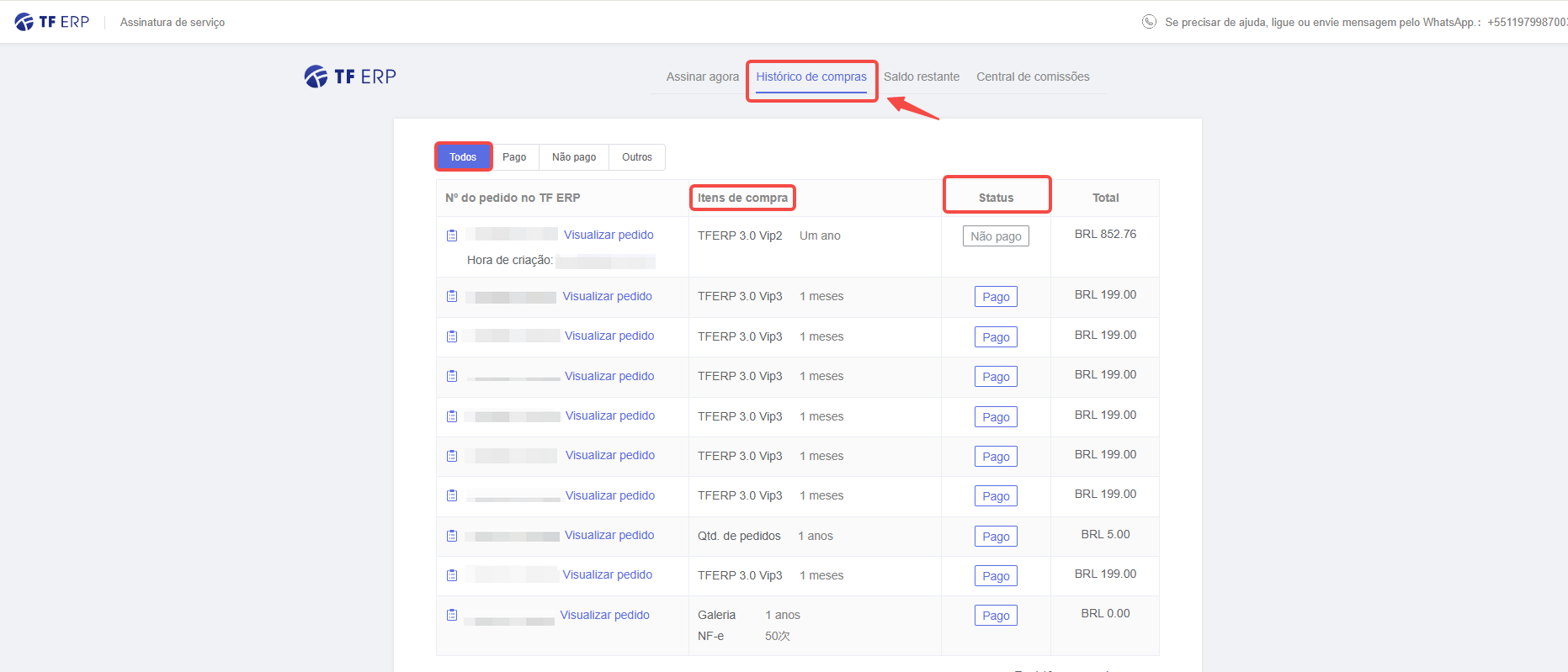This screenshot has height=672, width=1568.
Task: Click the Galeria item text
Action: pyautogui.click(x=716, y=615)
